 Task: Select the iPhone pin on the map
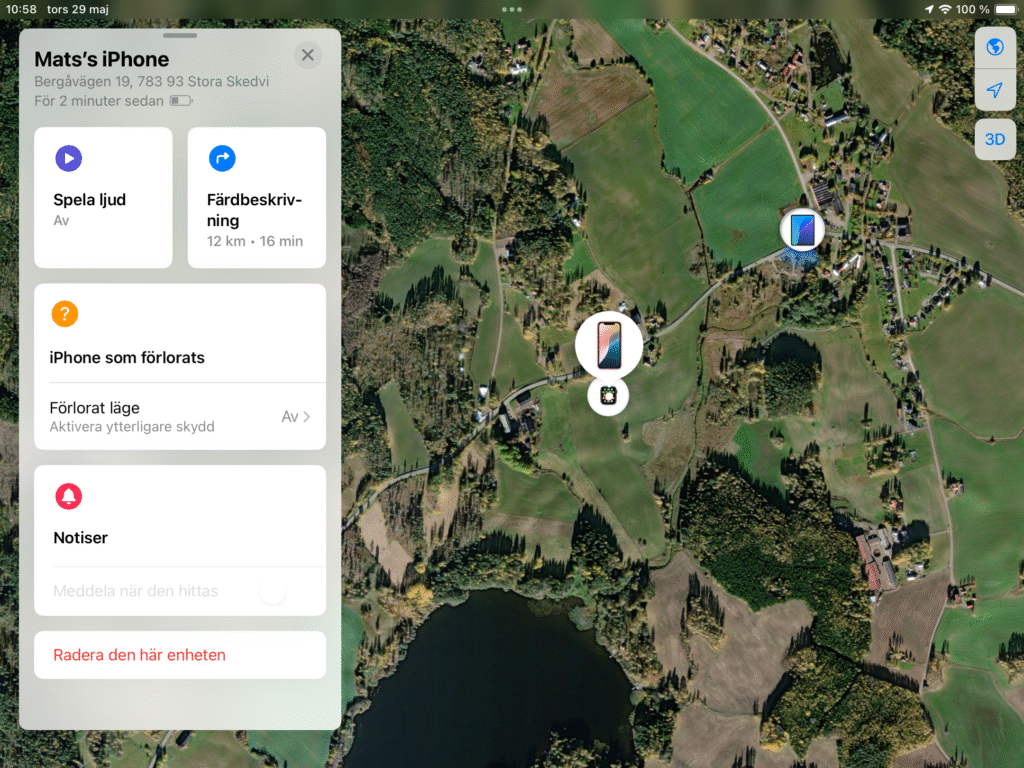tap(609, 345)
